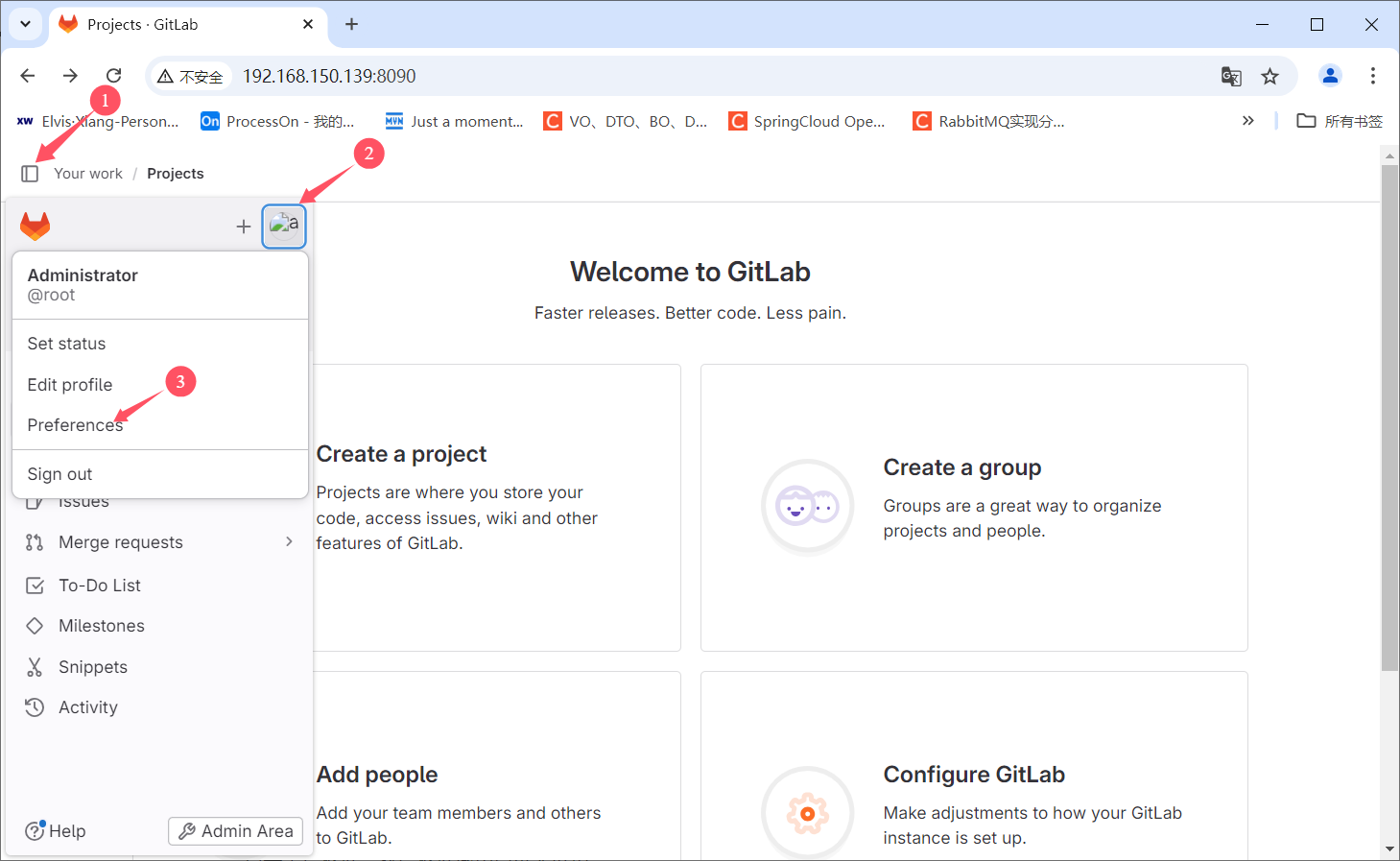Click the Snippets scissors icon
This screenshot has width=1400, height=861.
[35, 667]
